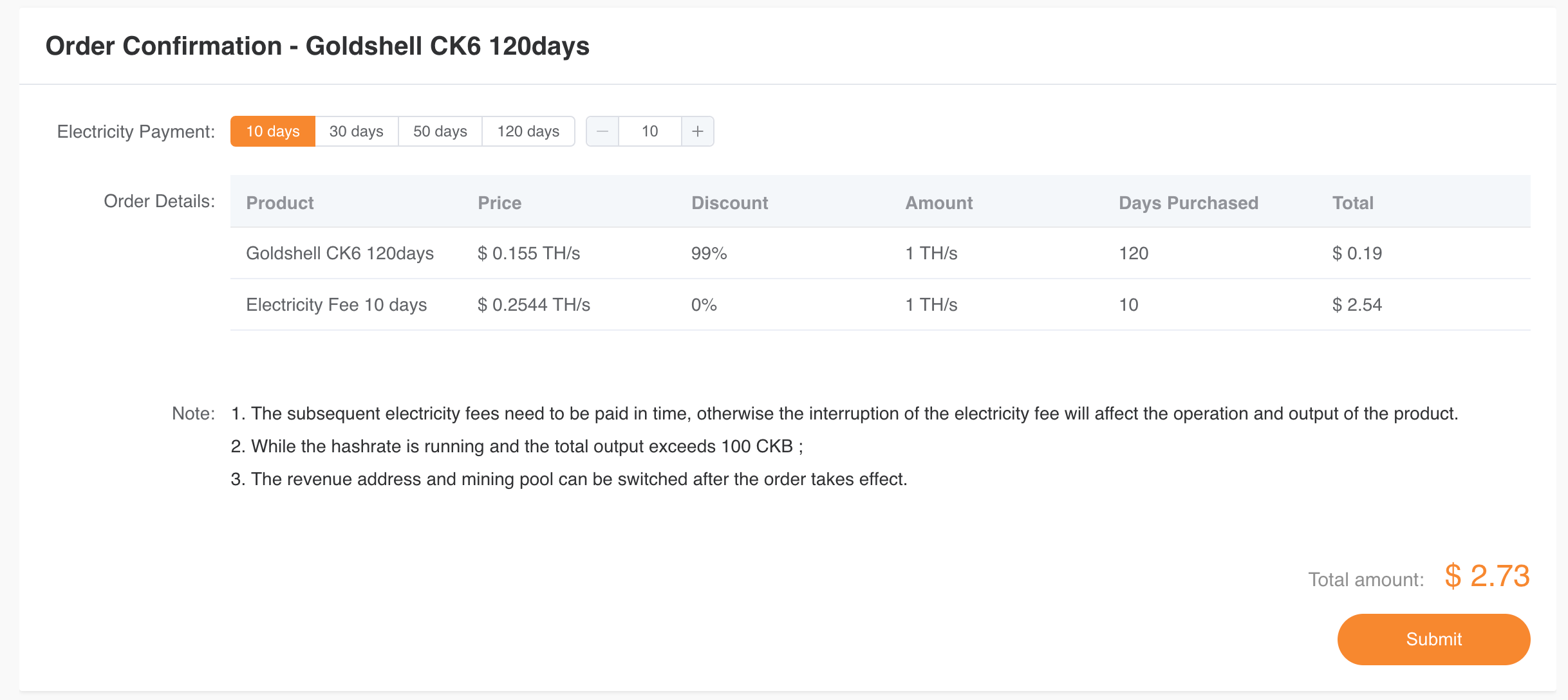Click the 0% discount value
This screenshot has height=700, width=1568.
coord(704,305)
